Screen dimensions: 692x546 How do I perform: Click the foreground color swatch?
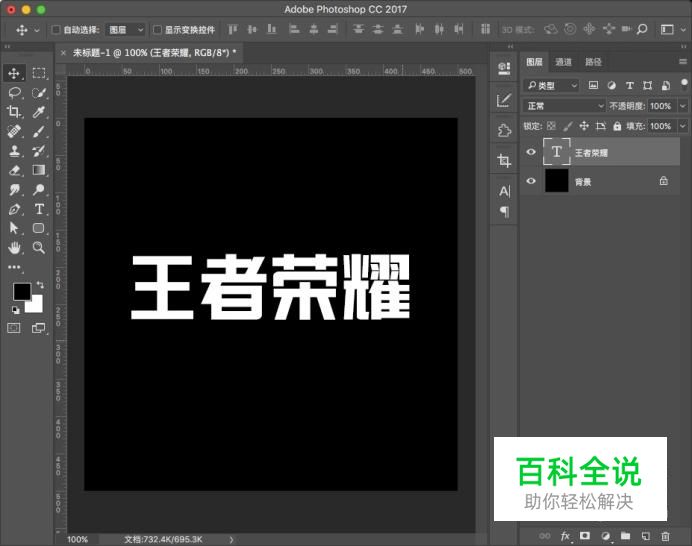pos(21,292)
